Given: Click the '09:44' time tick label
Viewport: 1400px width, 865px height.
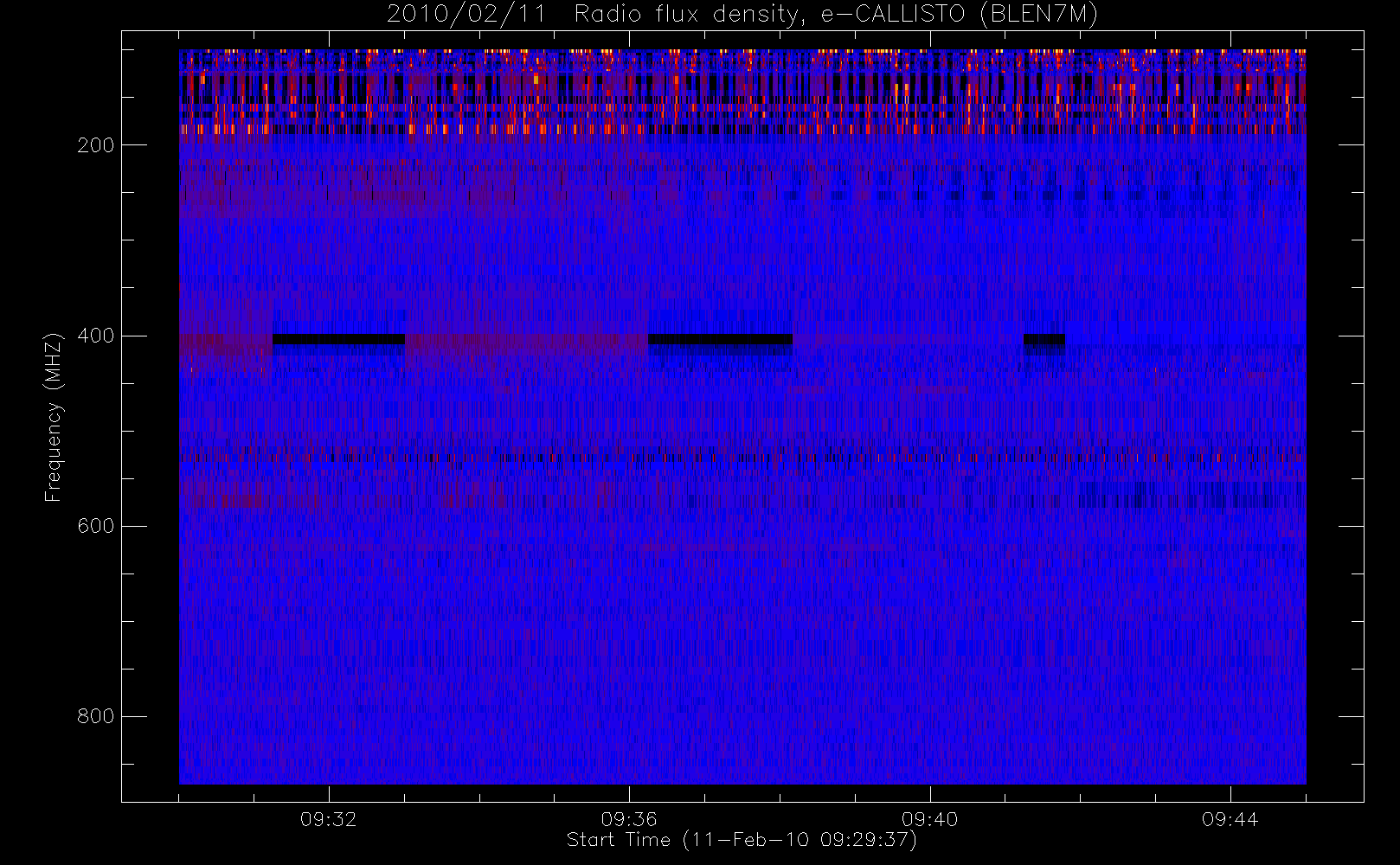Looking at the screenshot, I should coord(1230,819).
